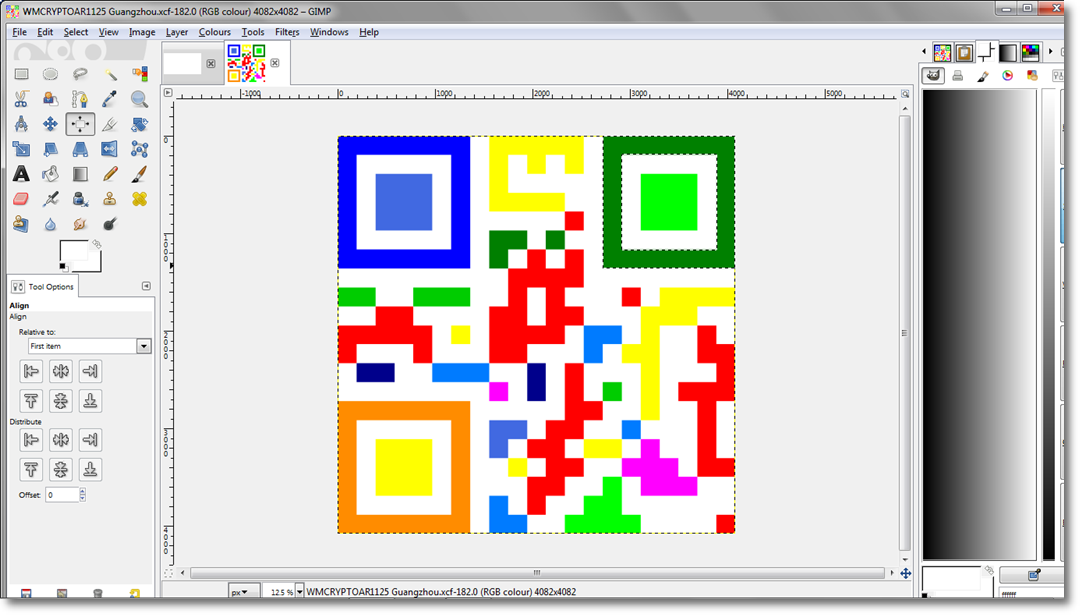Align bottom of target button
Viewport: 1080px width, 615px height.
pyautogui.click(x=90, y=401)
